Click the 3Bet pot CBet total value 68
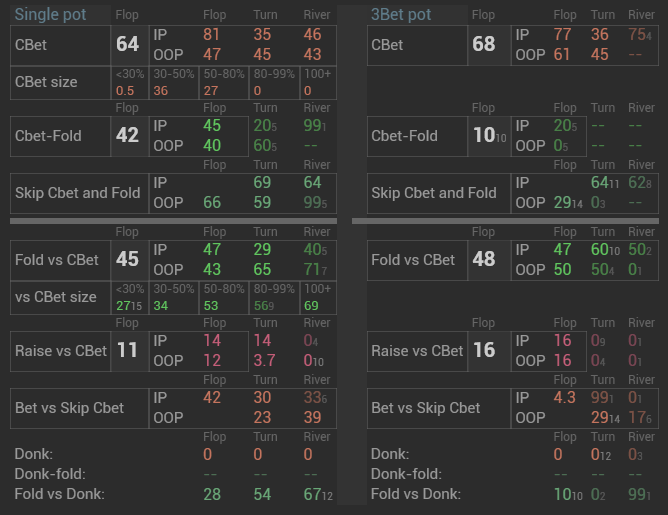The height and width of the screenshot is (515, 668). [x=484, y=45]
